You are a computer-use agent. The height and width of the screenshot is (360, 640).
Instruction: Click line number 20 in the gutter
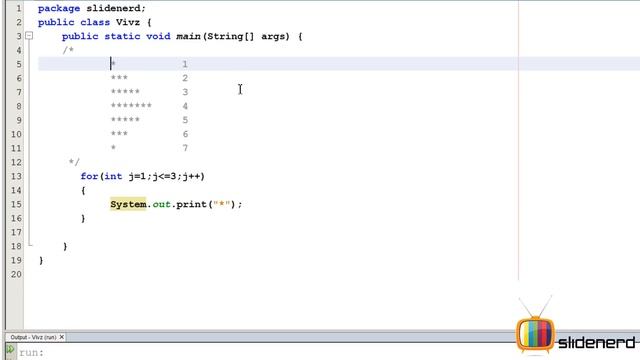pos(16,274)
